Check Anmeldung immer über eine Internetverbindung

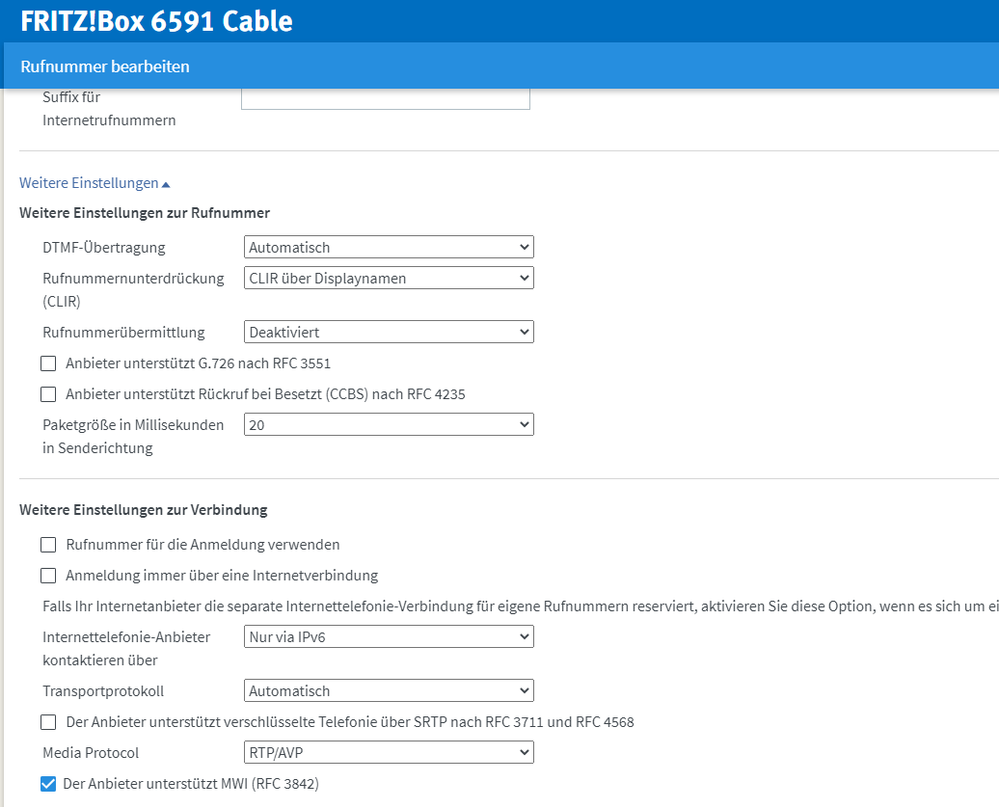click(x=48, y=575)
